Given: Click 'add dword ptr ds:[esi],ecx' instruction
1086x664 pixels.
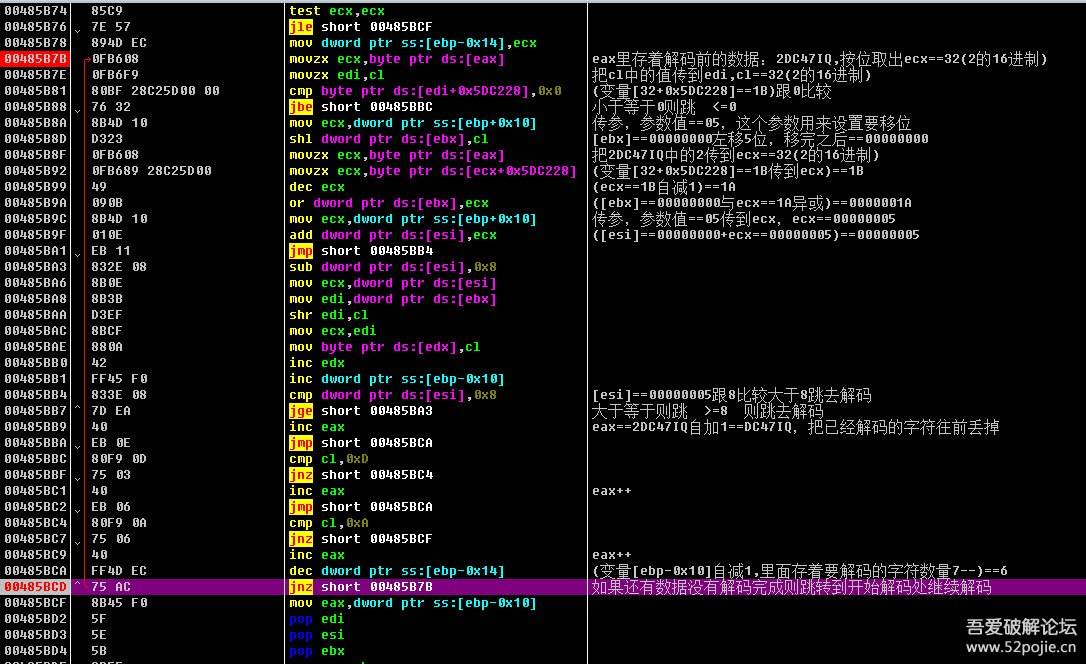Looking at the screenshot, I should coord(393,235).
